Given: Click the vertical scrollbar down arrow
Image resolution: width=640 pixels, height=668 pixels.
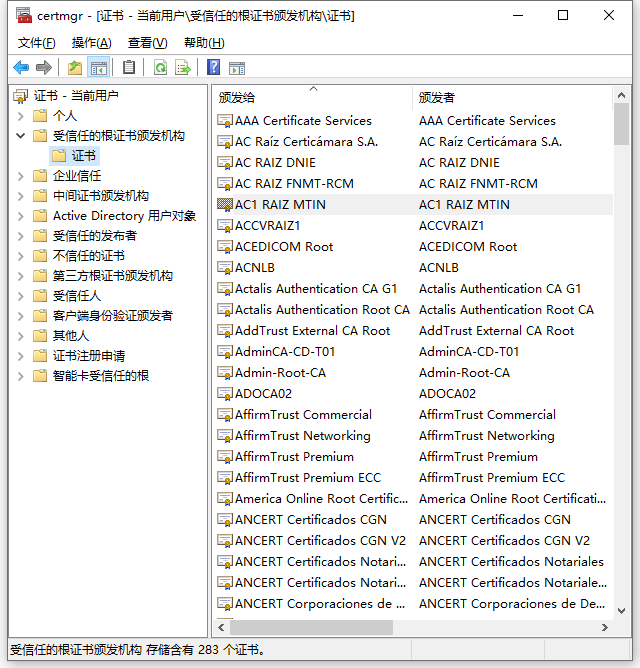Looking at the screenshot, I should 621,611.
